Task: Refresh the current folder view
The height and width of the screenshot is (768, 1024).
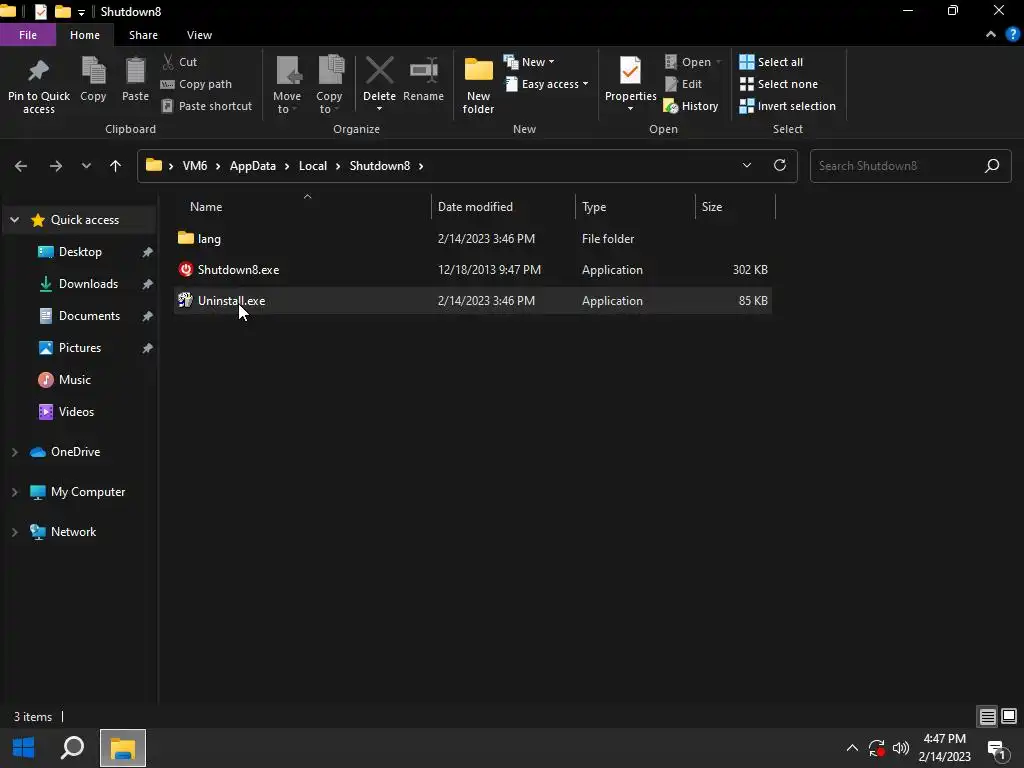Action: pos(780,165)
